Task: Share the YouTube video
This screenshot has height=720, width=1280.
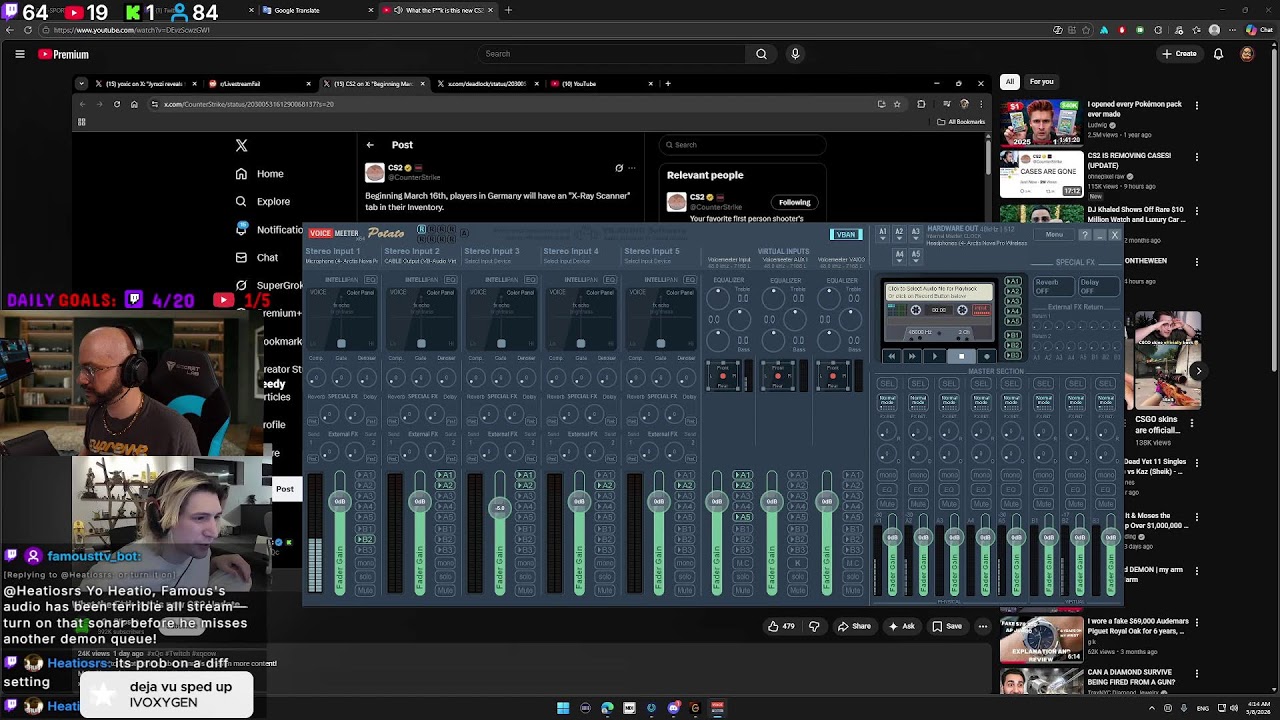Action: point(854,626)
